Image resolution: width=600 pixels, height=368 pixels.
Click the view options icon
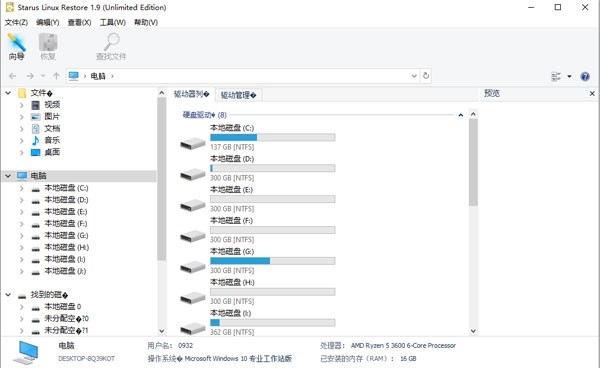(556, 77)
